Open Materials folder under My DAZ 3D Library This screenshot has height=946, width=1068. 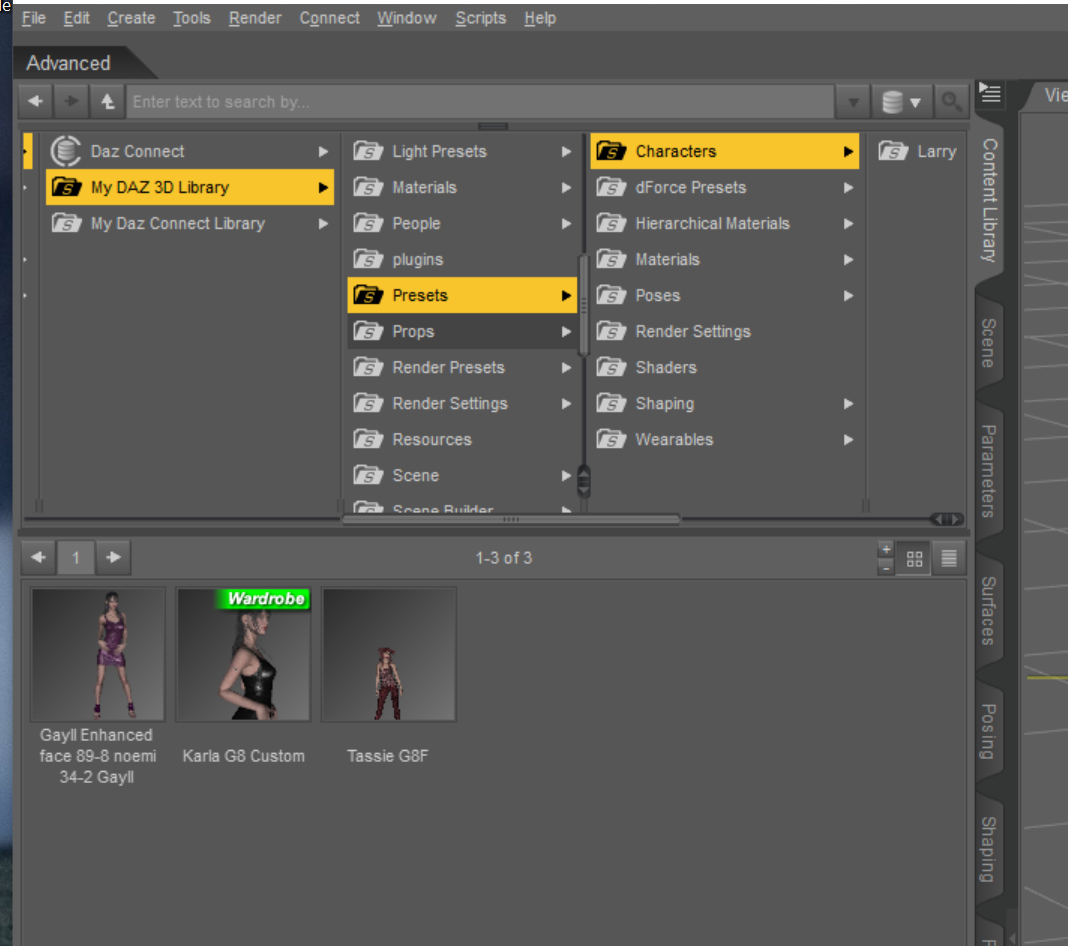point(462,187)
